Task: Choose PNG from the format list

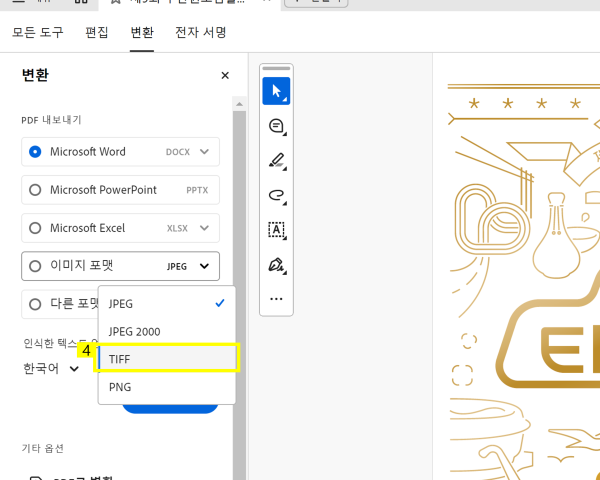Action: 167,387
